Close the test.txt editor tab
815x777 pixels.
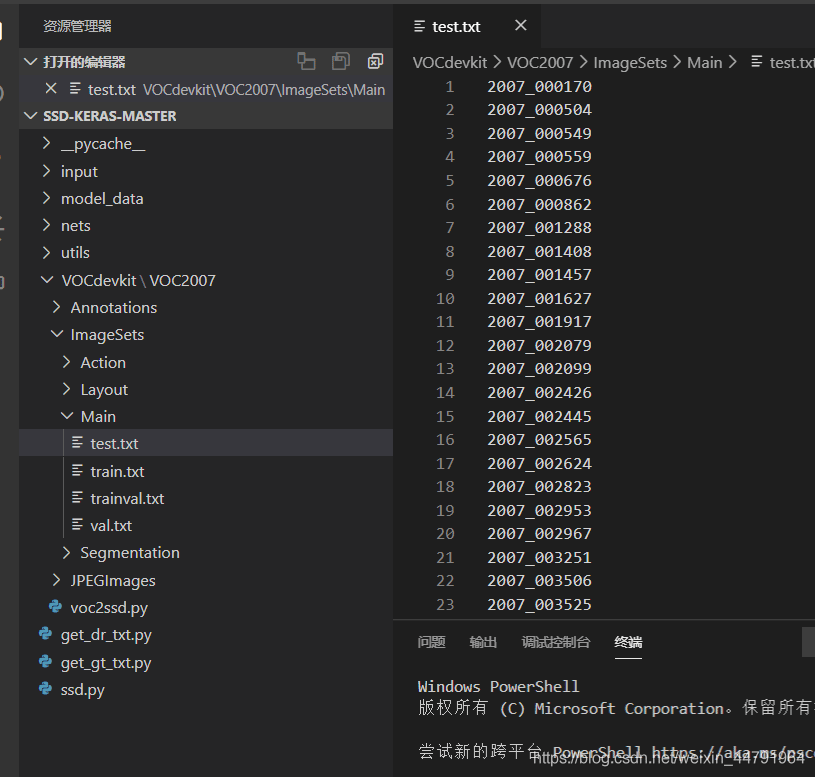(x=520, y=26)
